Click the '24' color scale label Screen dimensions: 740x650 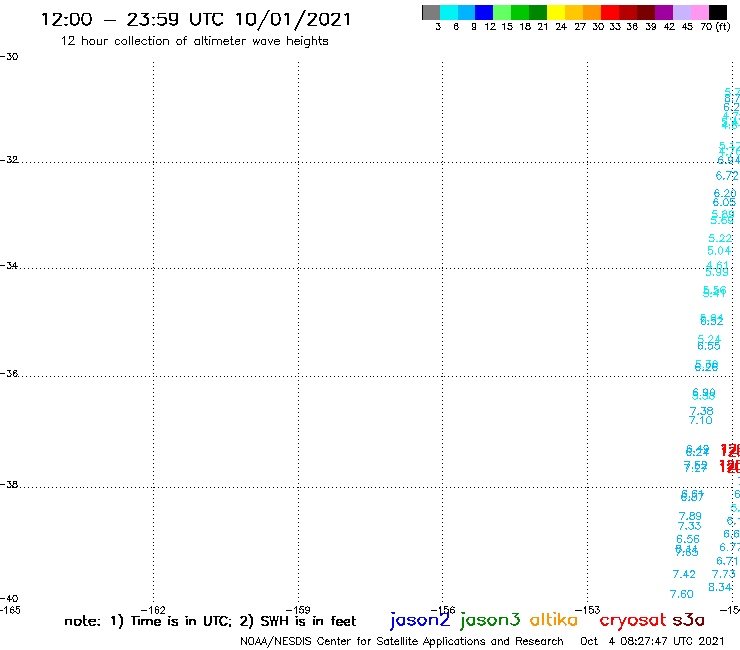click(561, 27)
